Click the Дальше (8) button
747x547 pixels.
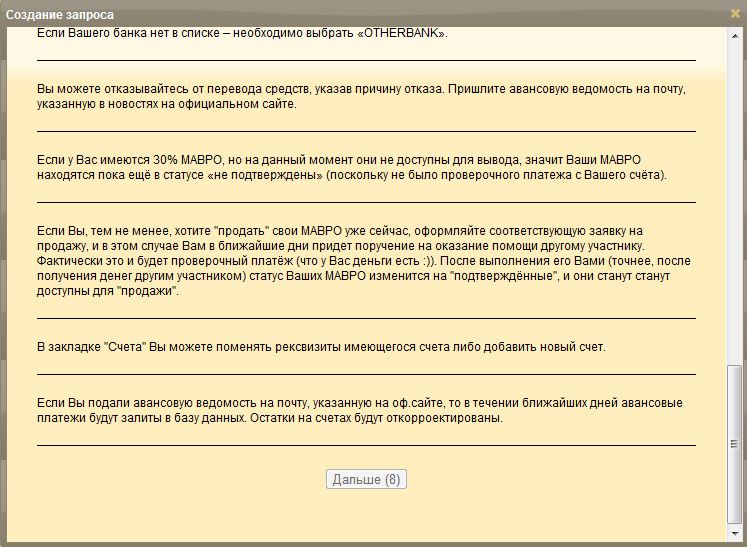click(366, 479)
